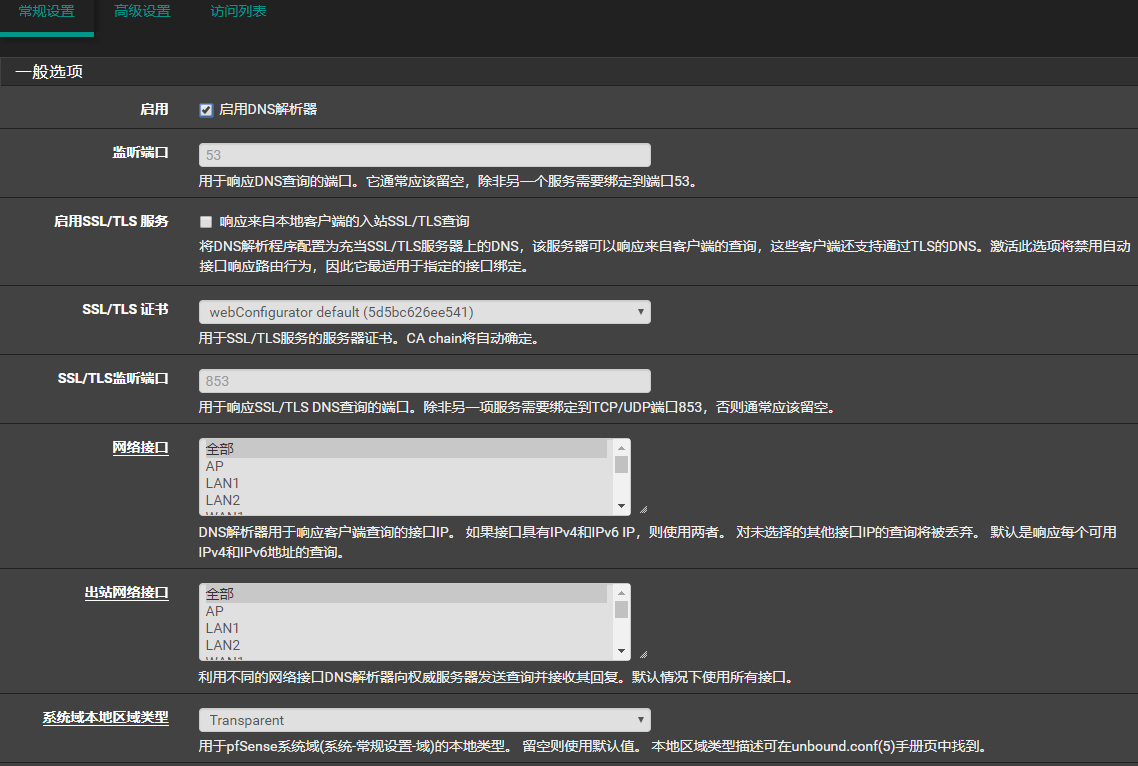1138x766 pixels.
Task: Focus the SSL/TLS监听端口 field showing 853
Action: pos(424,381)
